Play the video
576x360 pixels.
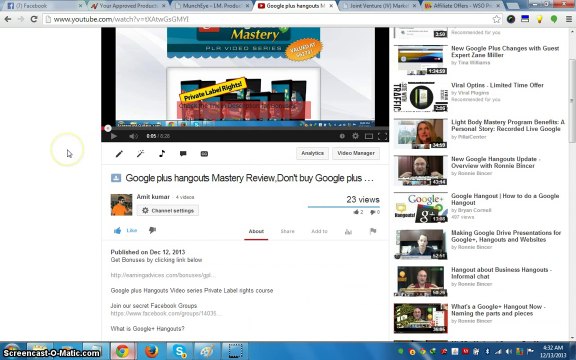point(114,136)
